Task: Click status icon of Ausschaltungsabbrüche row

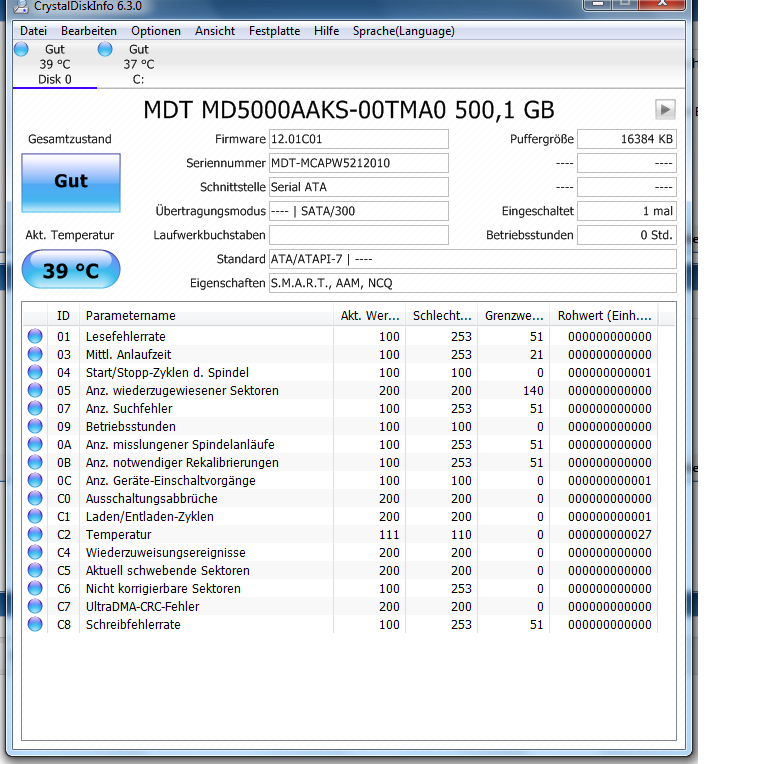Action: pyautogui.click(x=35, y=498)
